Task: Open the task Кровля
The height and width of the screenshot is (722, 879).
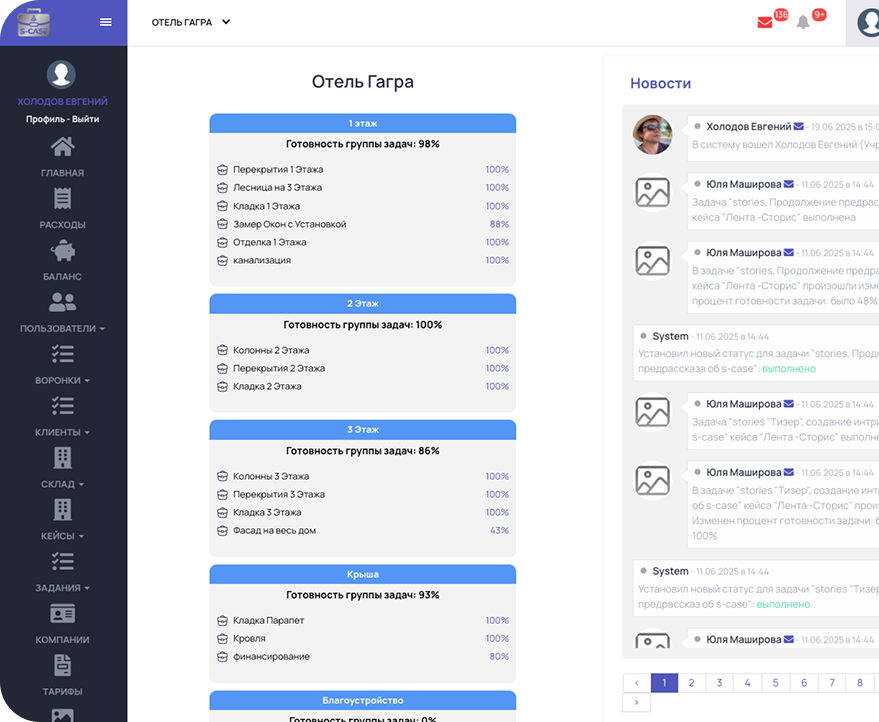Action: pos(249,638)
